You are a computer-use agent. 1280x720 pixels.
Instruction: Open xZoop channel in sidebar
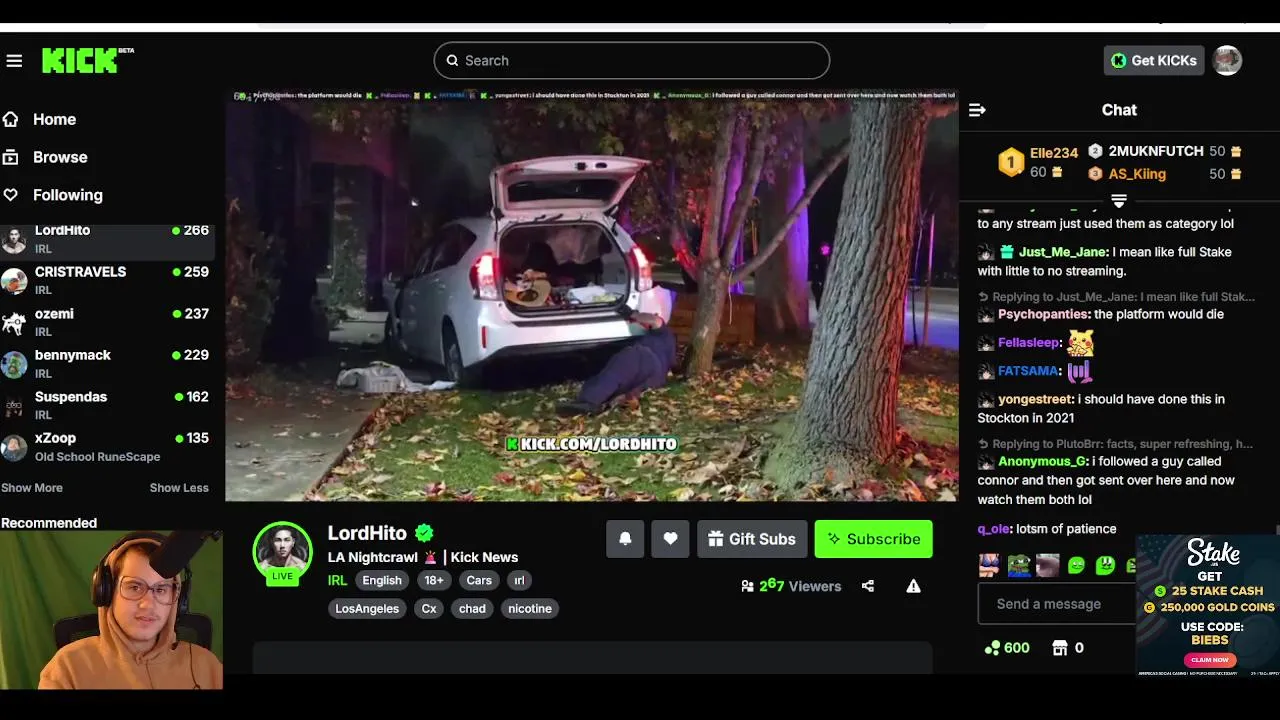click(105, 446)
